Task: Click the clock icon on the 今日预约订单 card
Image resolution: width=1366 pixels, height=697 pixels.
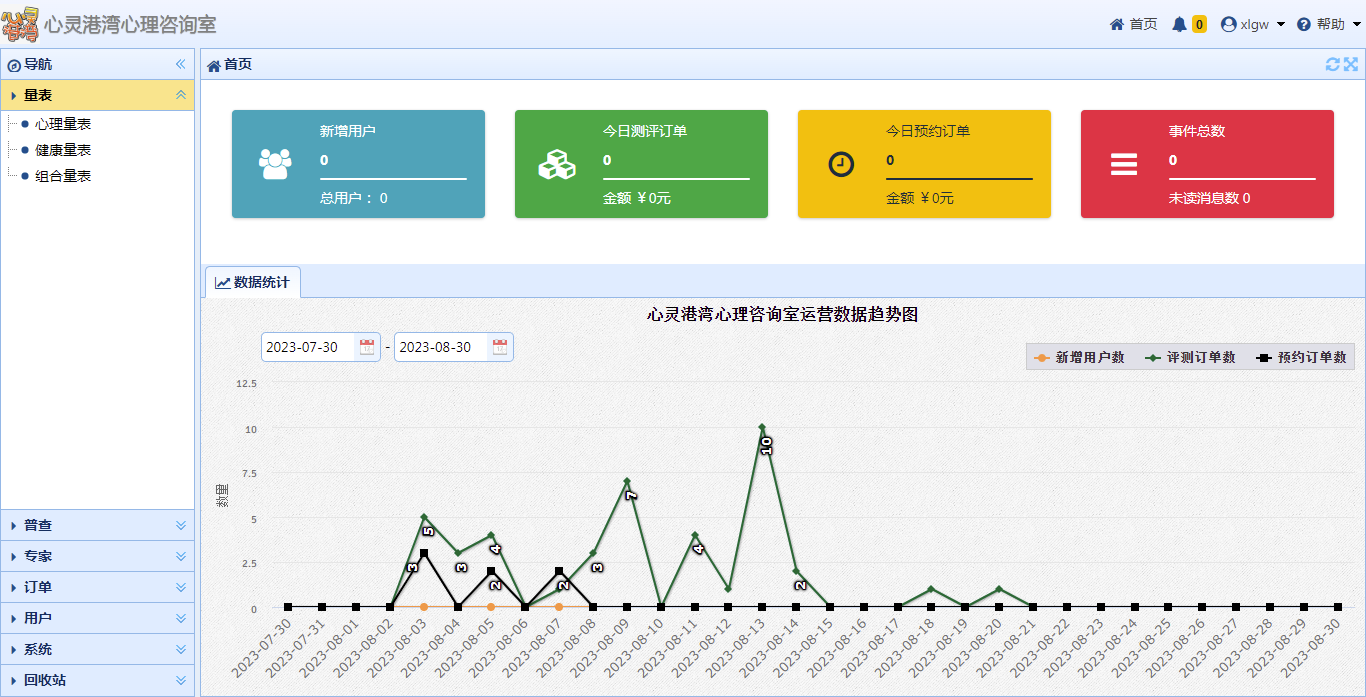Action: pyautogui.click(x=841, y=164)
